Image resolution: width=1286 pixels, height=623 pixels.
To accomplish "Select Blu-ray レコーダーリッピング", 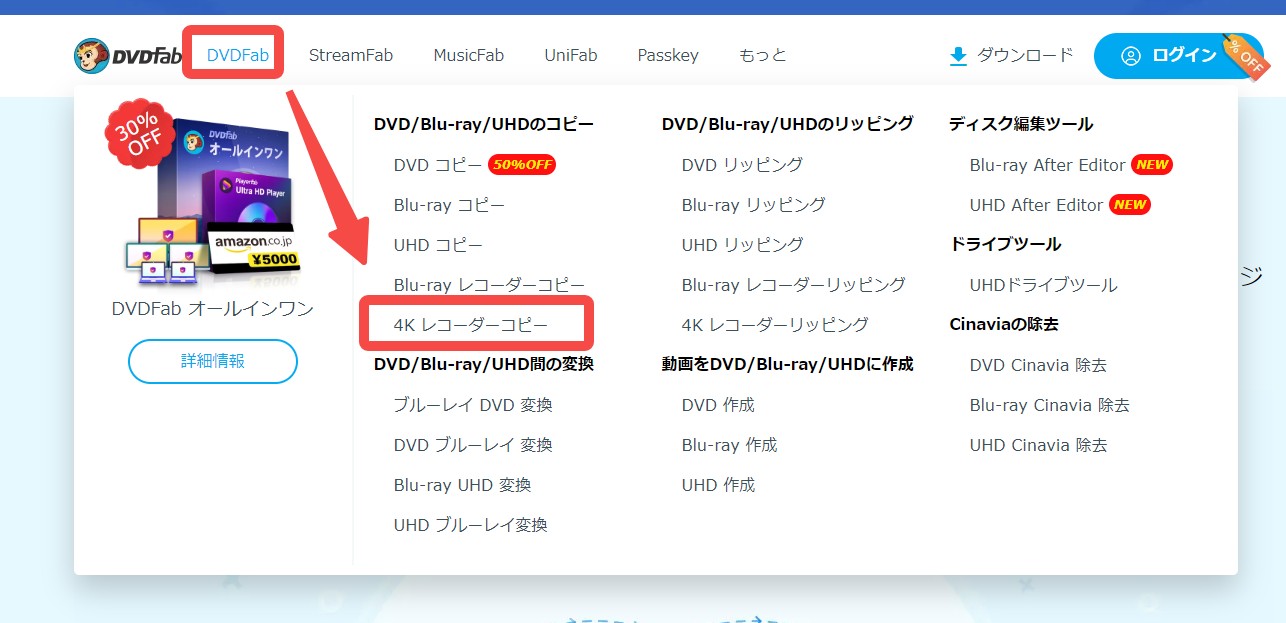I will (x=794, y=285).
